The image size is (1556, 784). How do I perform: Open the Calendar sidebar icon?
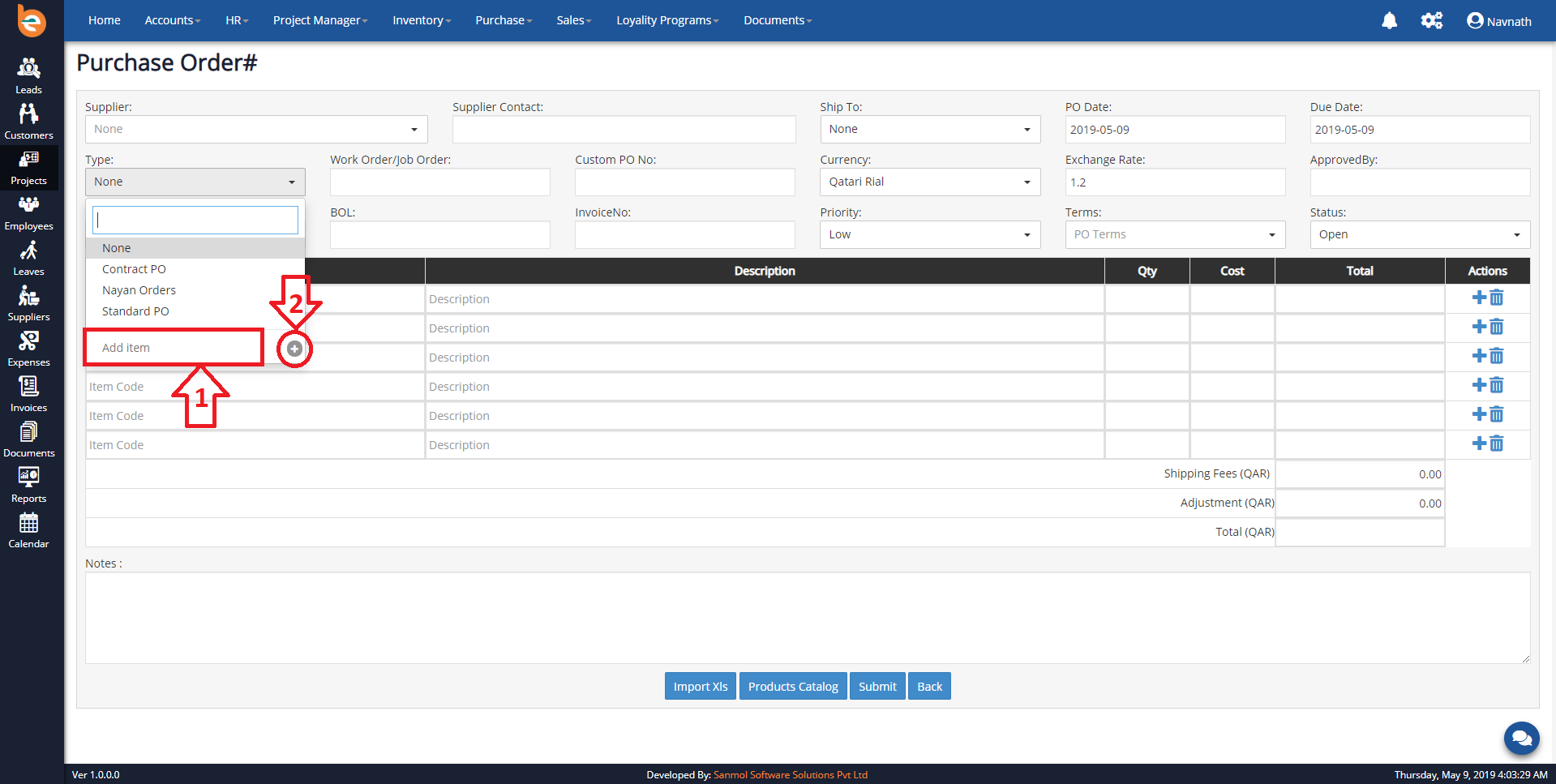(28, 530)
